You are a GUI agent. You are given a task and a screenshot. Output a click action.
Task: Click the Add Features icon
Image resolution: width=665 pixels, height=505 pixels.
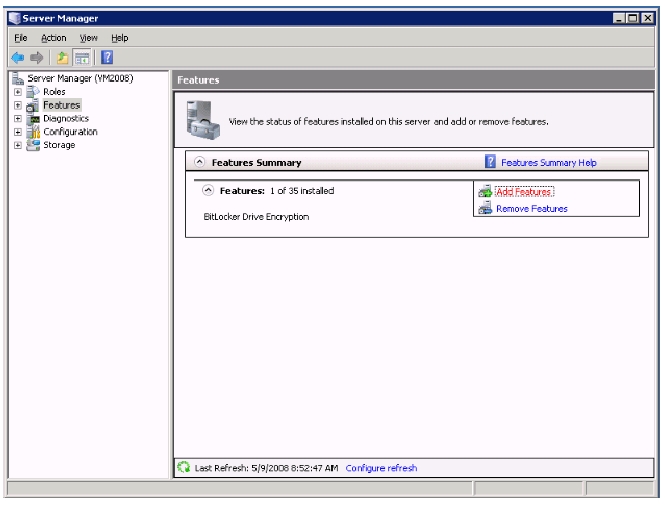coord(485,192)
